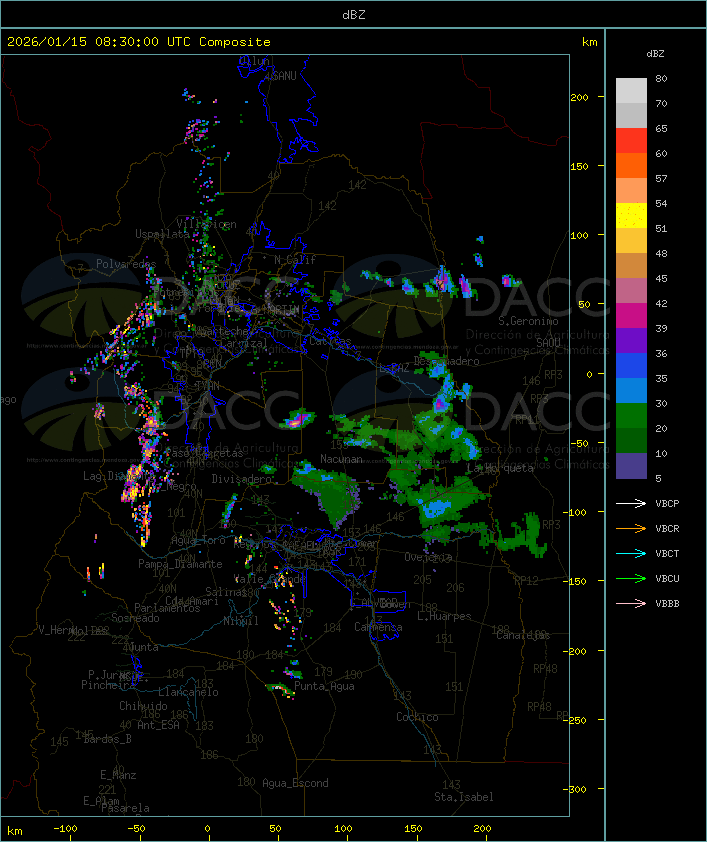707x842 pixels.
Task: Click the 42 value on the color legend
Action: click(x=661, y=303)
